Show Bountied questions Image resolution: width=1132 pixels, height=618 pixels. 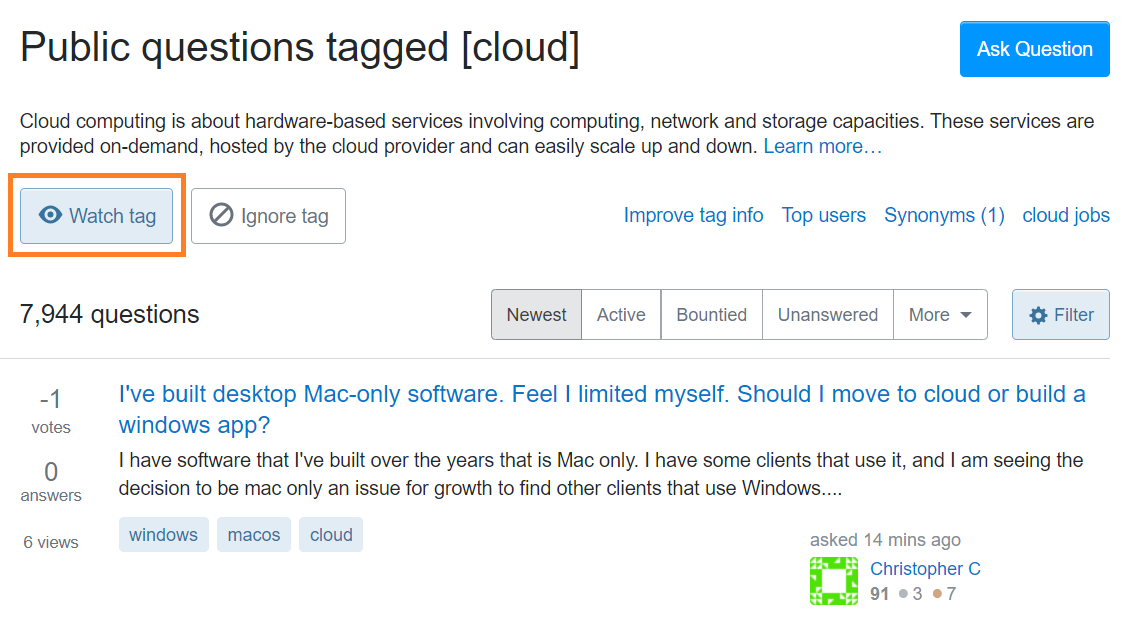[711, 315]
